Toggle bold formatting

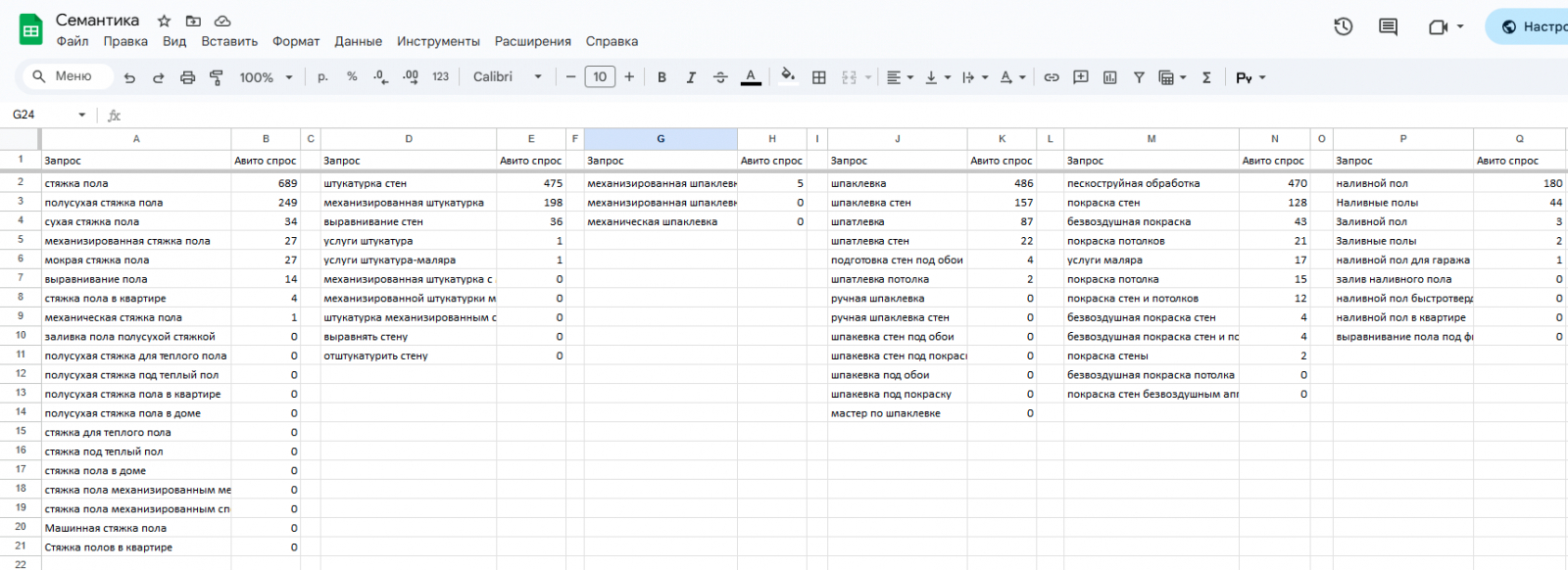pyautogui.click(x=661, y=77)
